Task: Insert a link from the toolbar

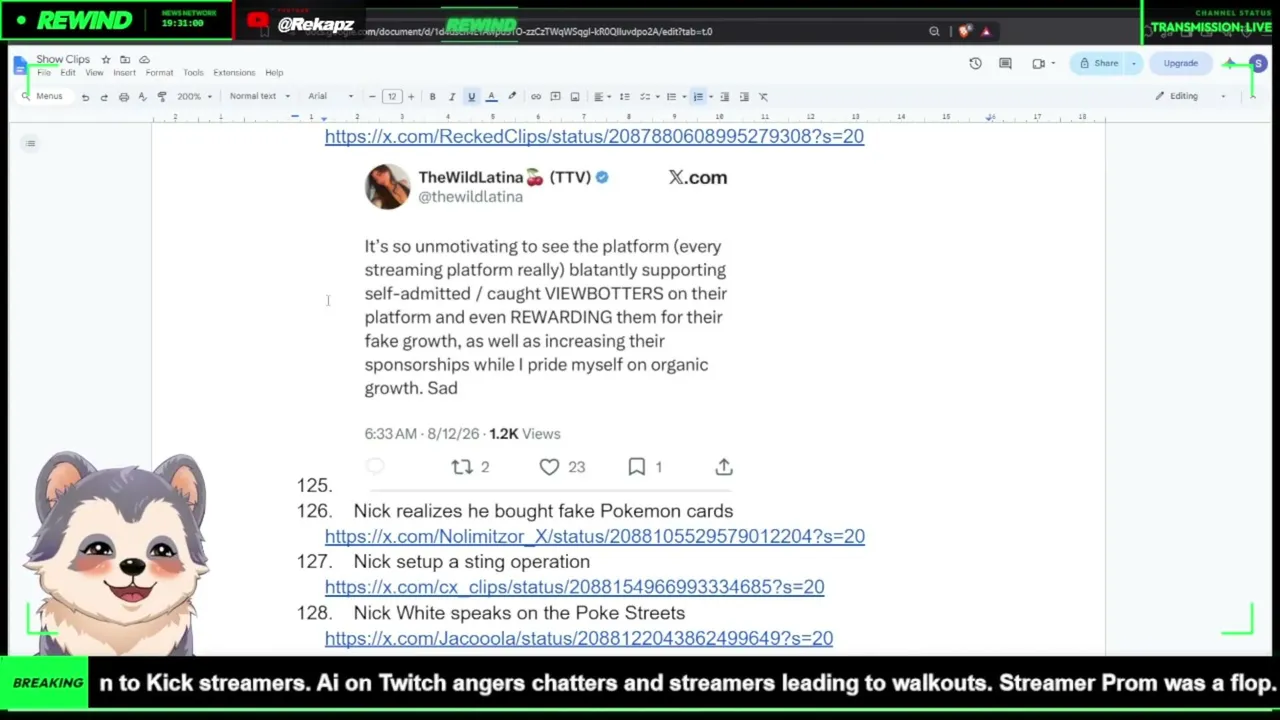Action: [x=536, y=97]
